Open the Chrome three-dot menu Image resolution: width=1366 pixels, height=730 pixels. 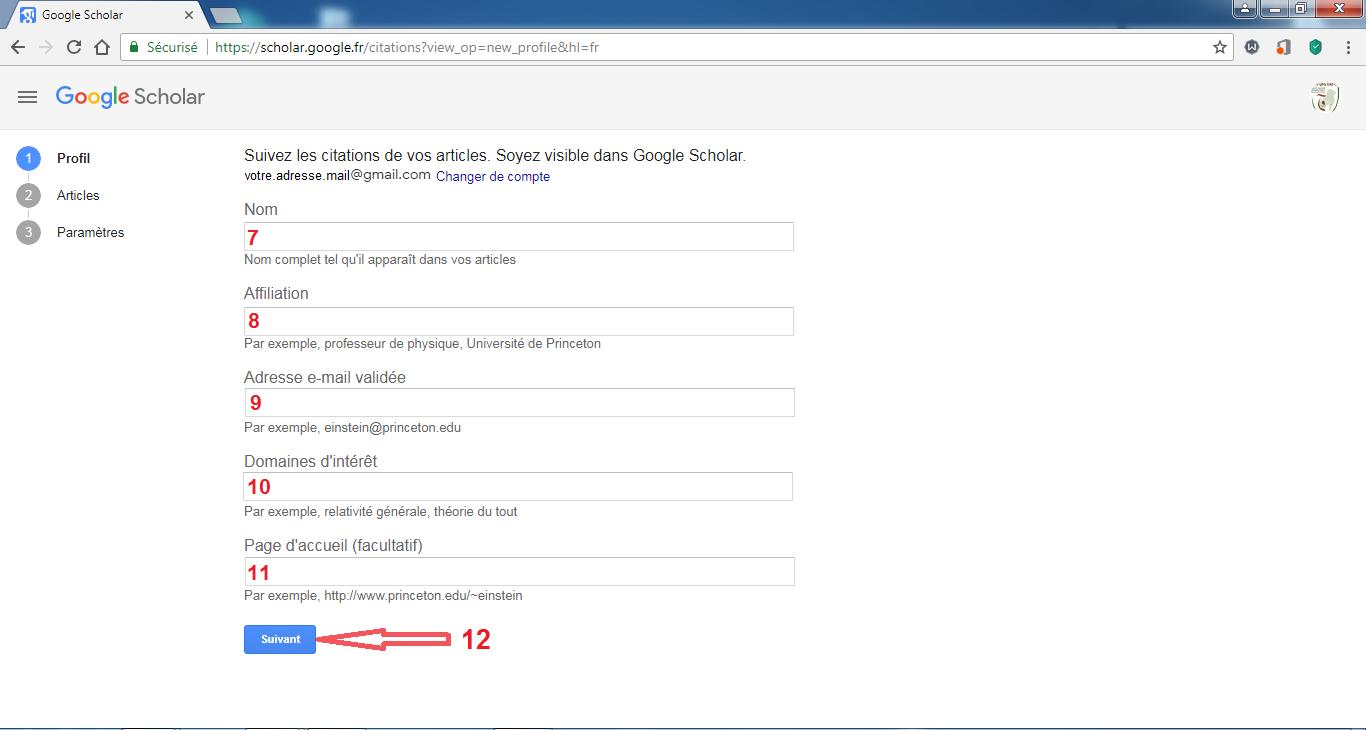1347,47
